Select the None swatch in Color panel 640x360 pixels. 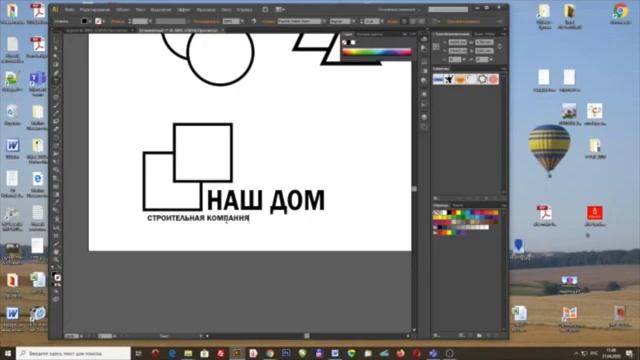point(344,42)
